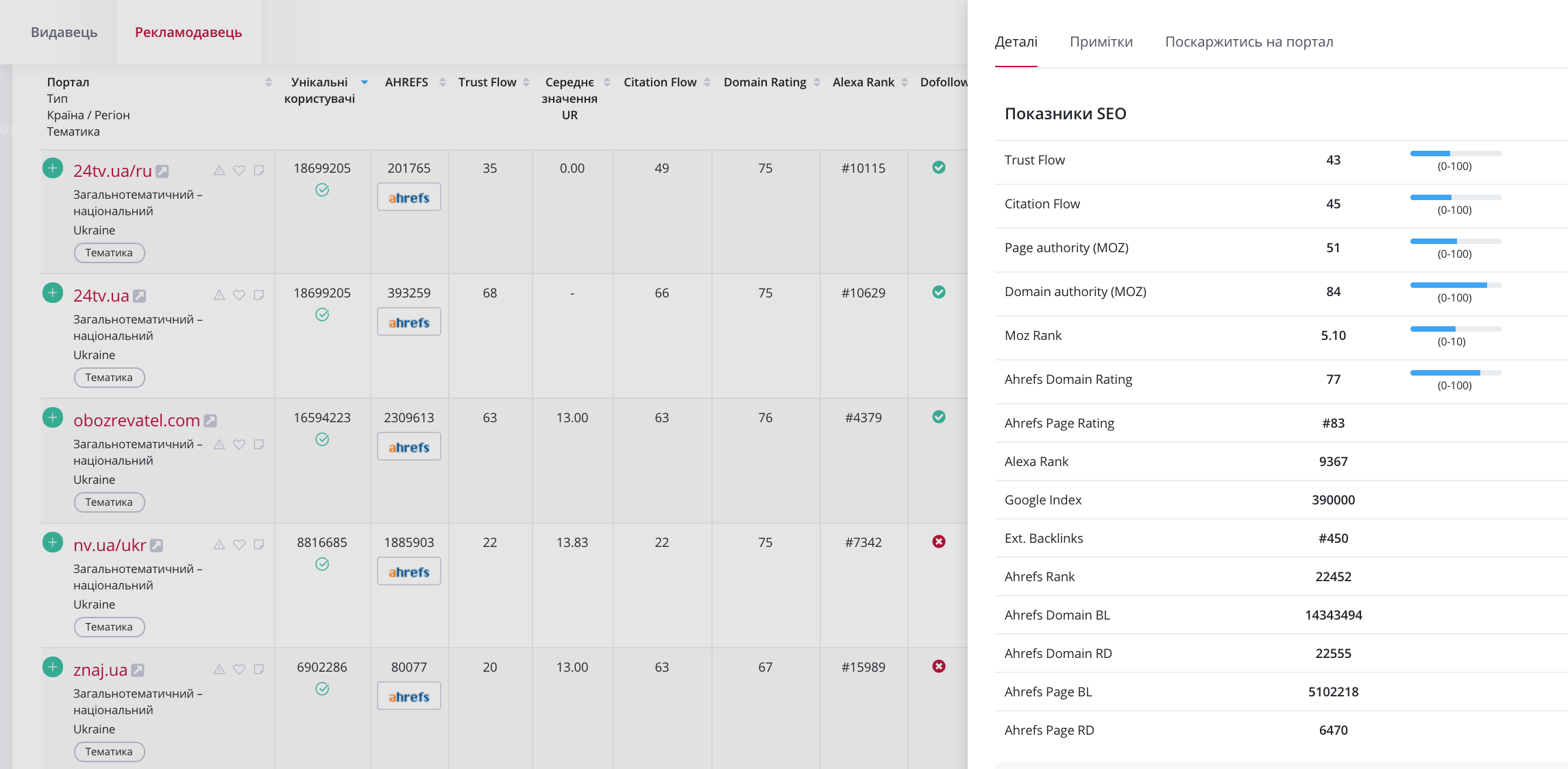This screenshot has height=769, width=1568.
Task: Add 24tv.ua/ru portal with green plus icon
Action: 53,168
